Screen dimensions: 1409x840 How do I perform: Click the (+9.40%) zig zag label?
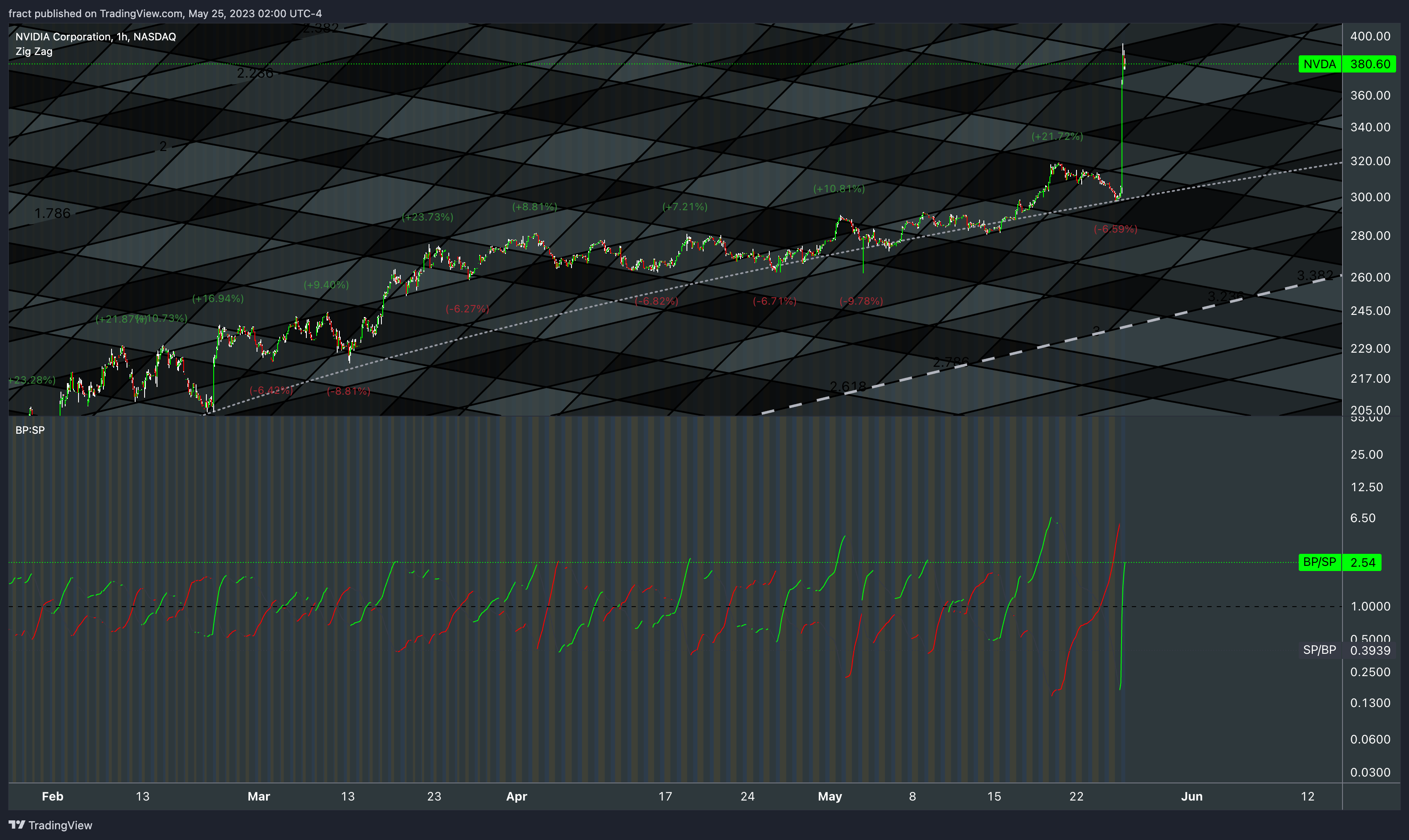tap(326, 285)
